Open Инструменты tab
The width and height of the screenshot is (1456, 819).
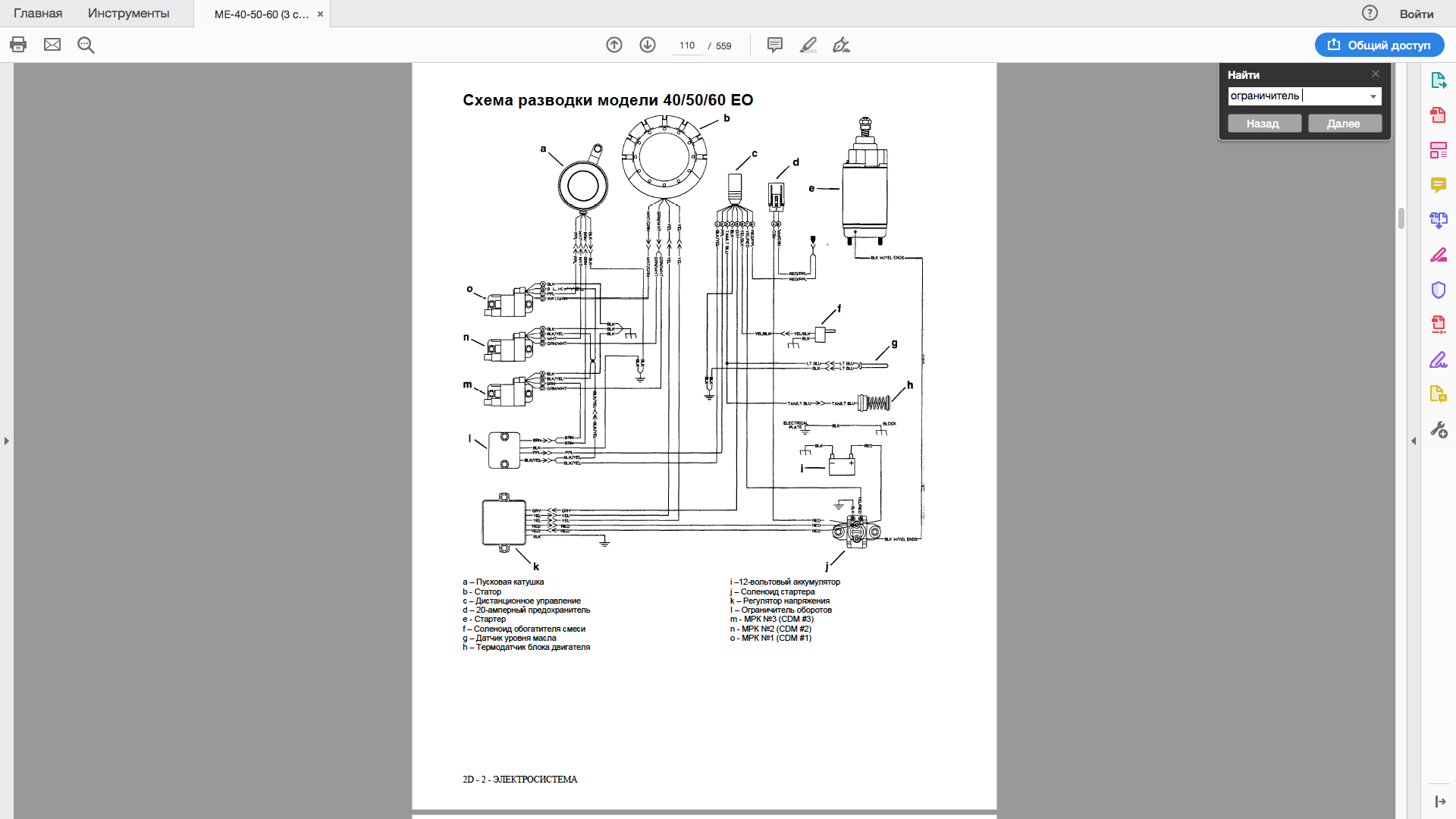pyautogui.click(x=128, y=14)
